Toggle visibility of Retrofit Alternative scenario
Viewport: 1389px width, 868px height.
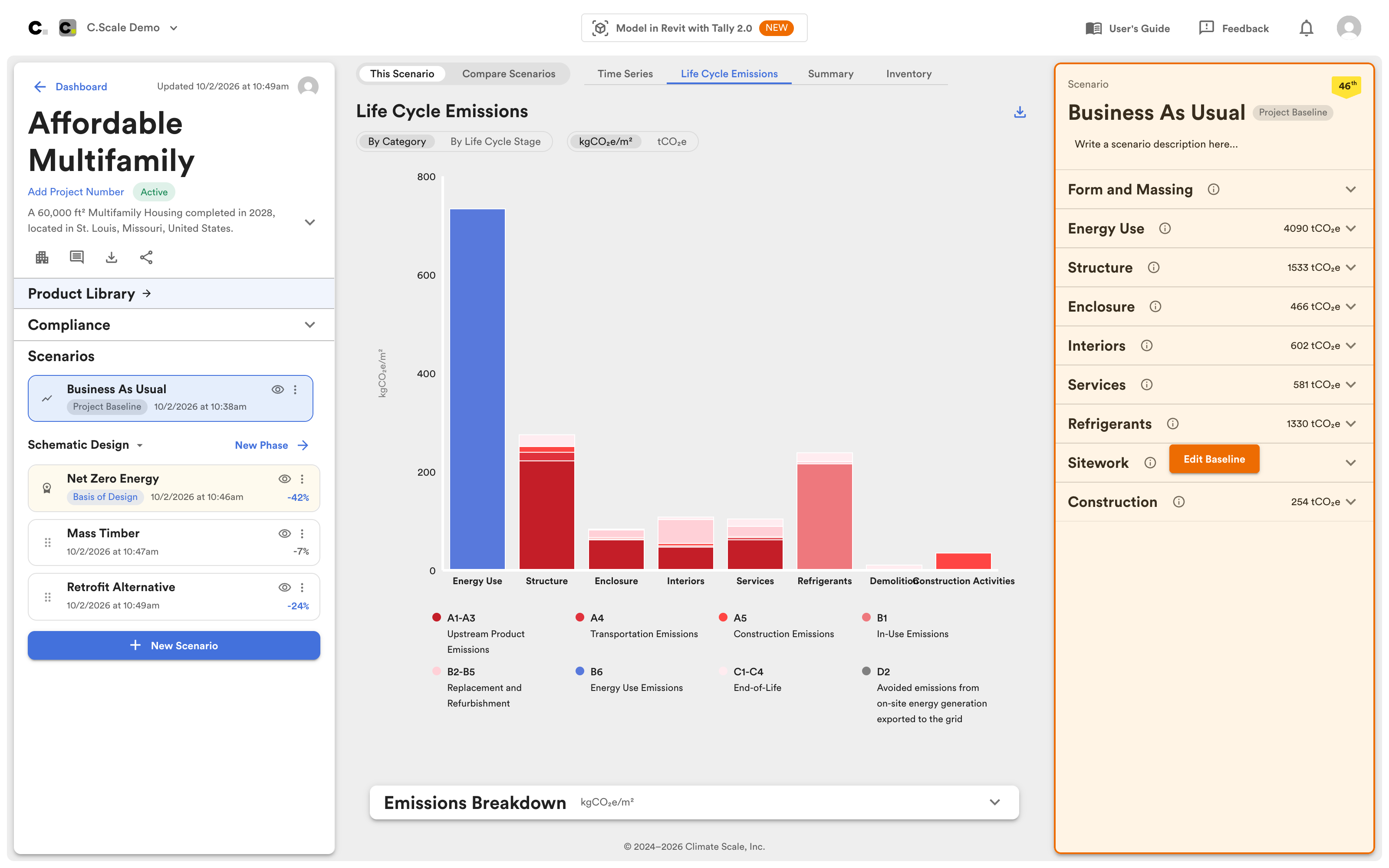click(x=285, y=587)
